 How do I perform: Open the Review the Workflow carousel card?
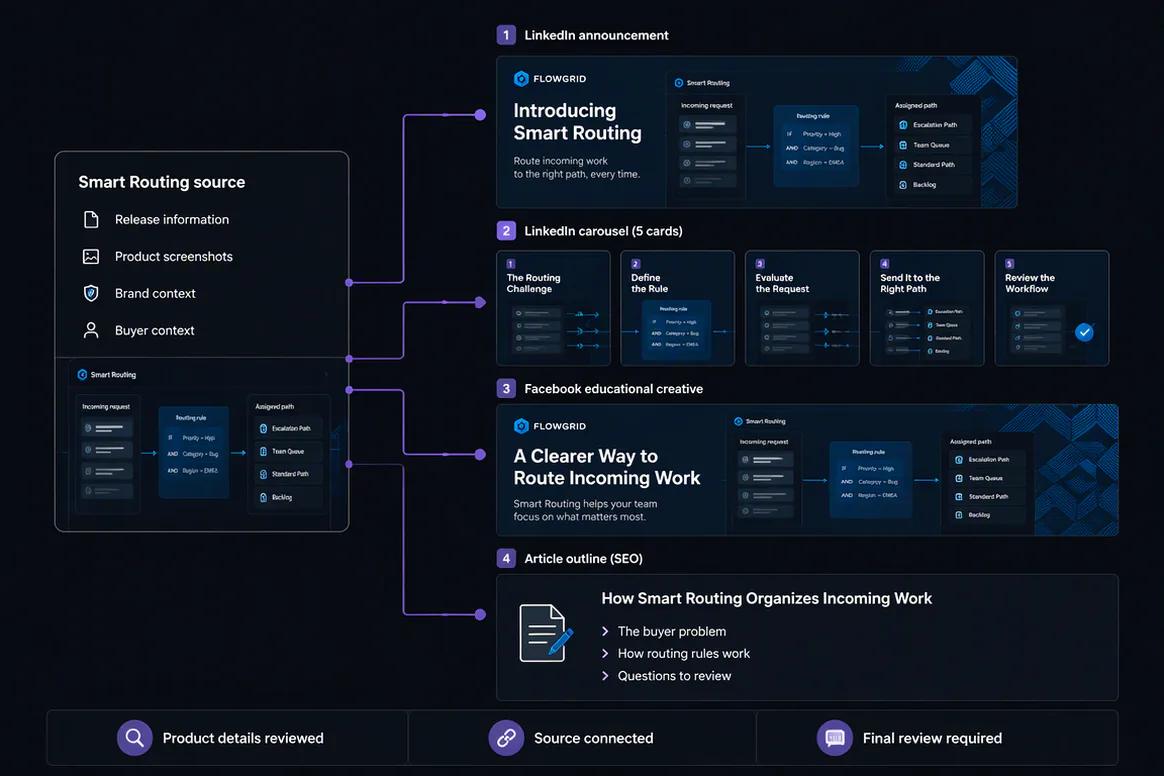pos(1051,308)
